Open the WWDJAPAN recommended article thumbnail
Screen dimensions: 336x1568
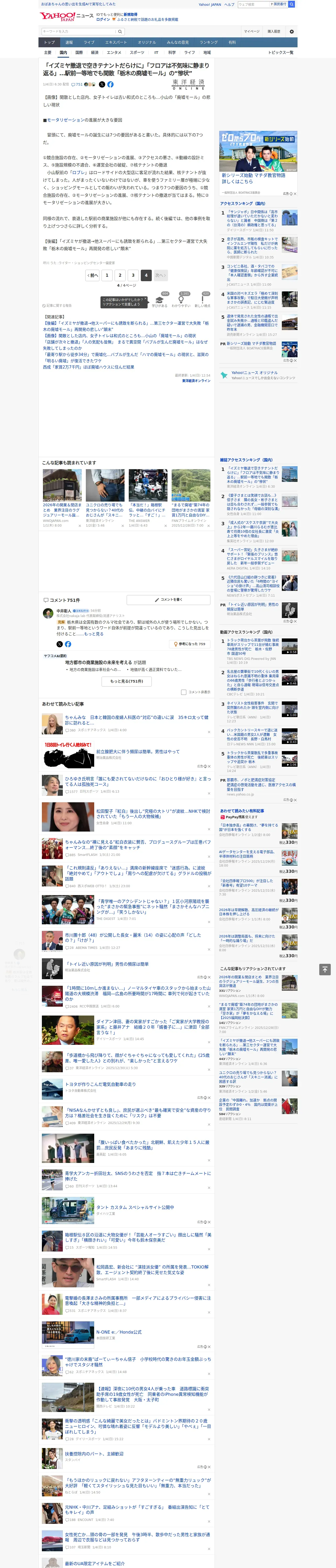(x=62, y=485)
